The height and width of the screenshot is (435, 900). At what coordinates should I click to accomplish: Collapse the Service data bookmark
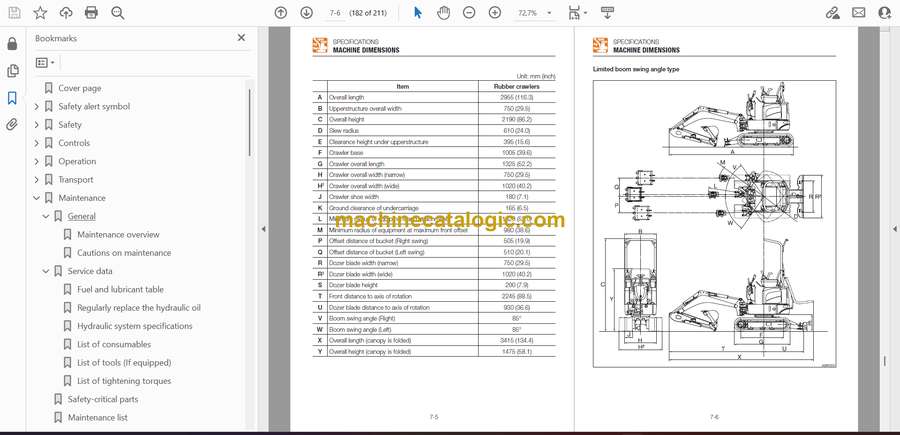(x=46, y=271)
